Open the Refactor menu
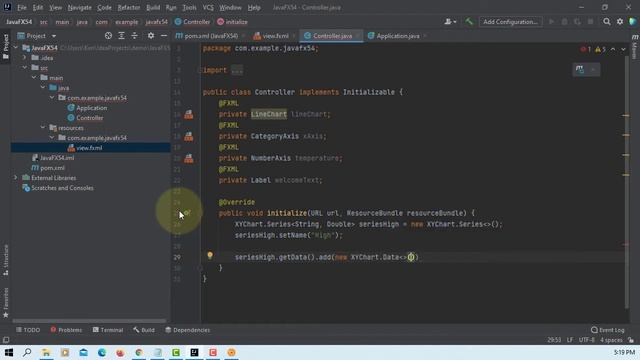This screenshot has height=360, width=640. tap(129, 7)
